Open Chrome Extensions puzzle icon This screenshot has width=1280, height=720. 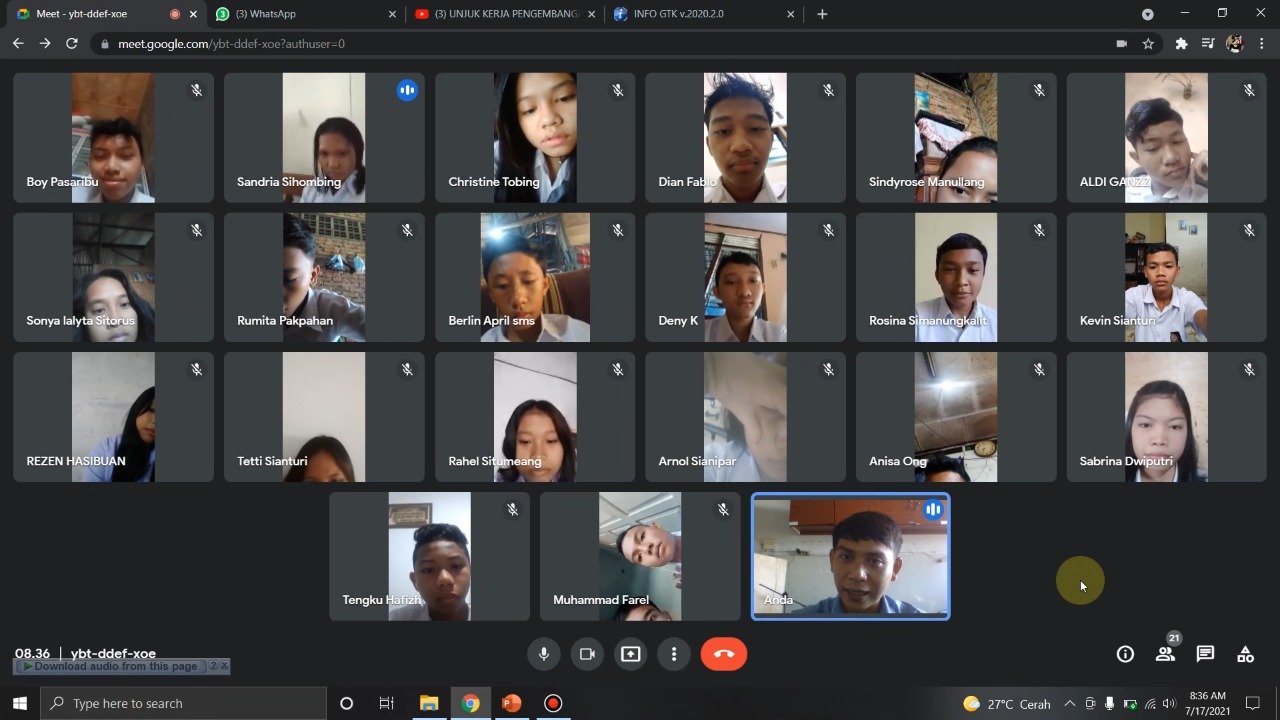(1181, 44)
